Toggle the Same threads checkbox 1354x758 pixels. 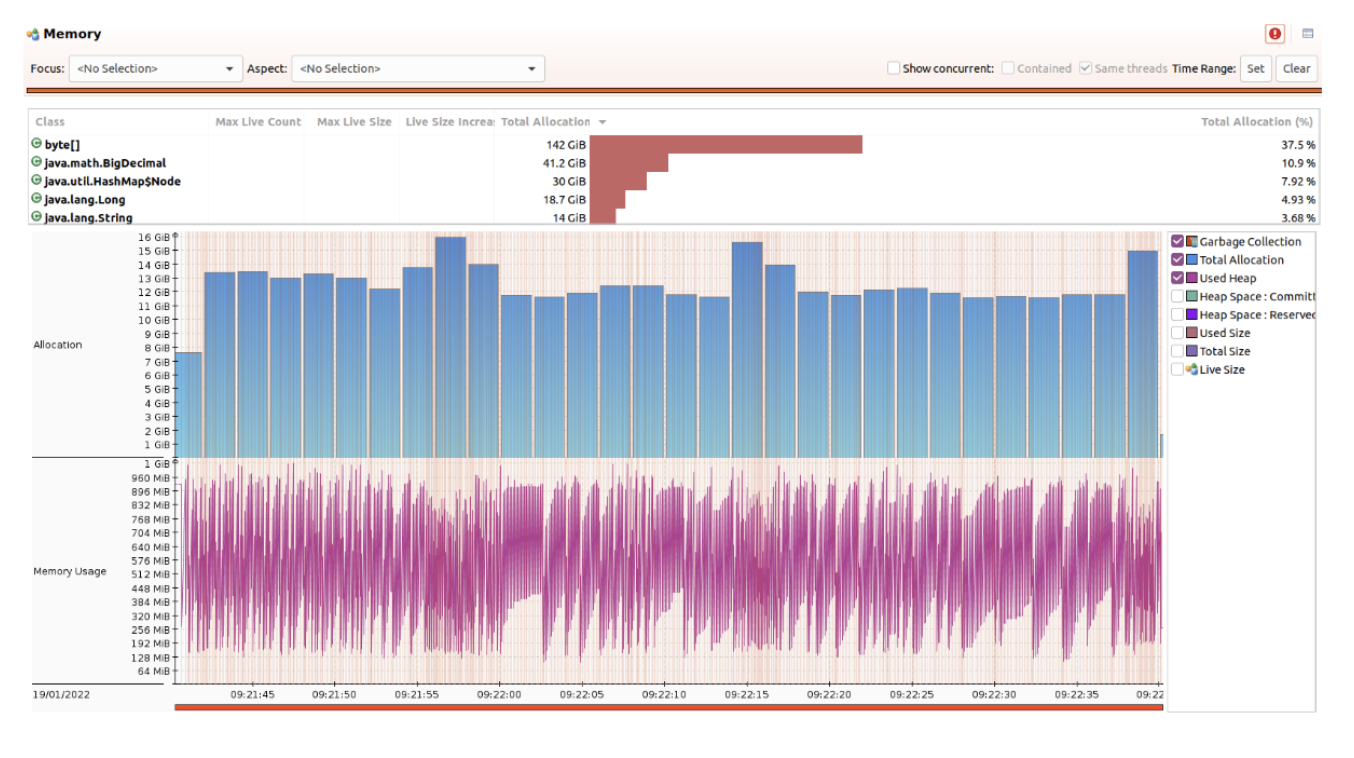[x=1085, y=68]
